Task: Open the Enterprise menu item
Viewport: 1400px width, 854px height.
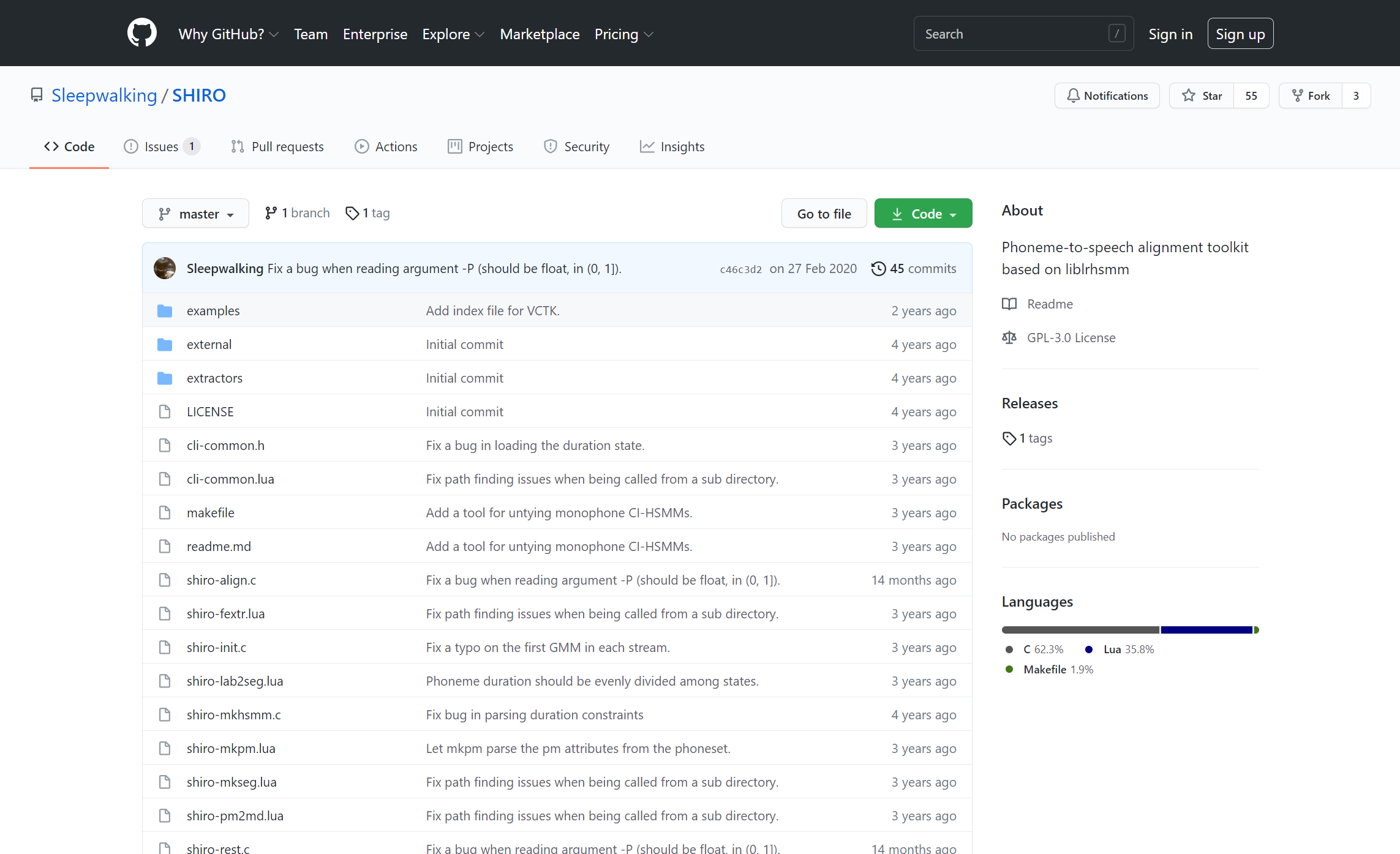Action: pyautogui.click(x=375, y=34)
